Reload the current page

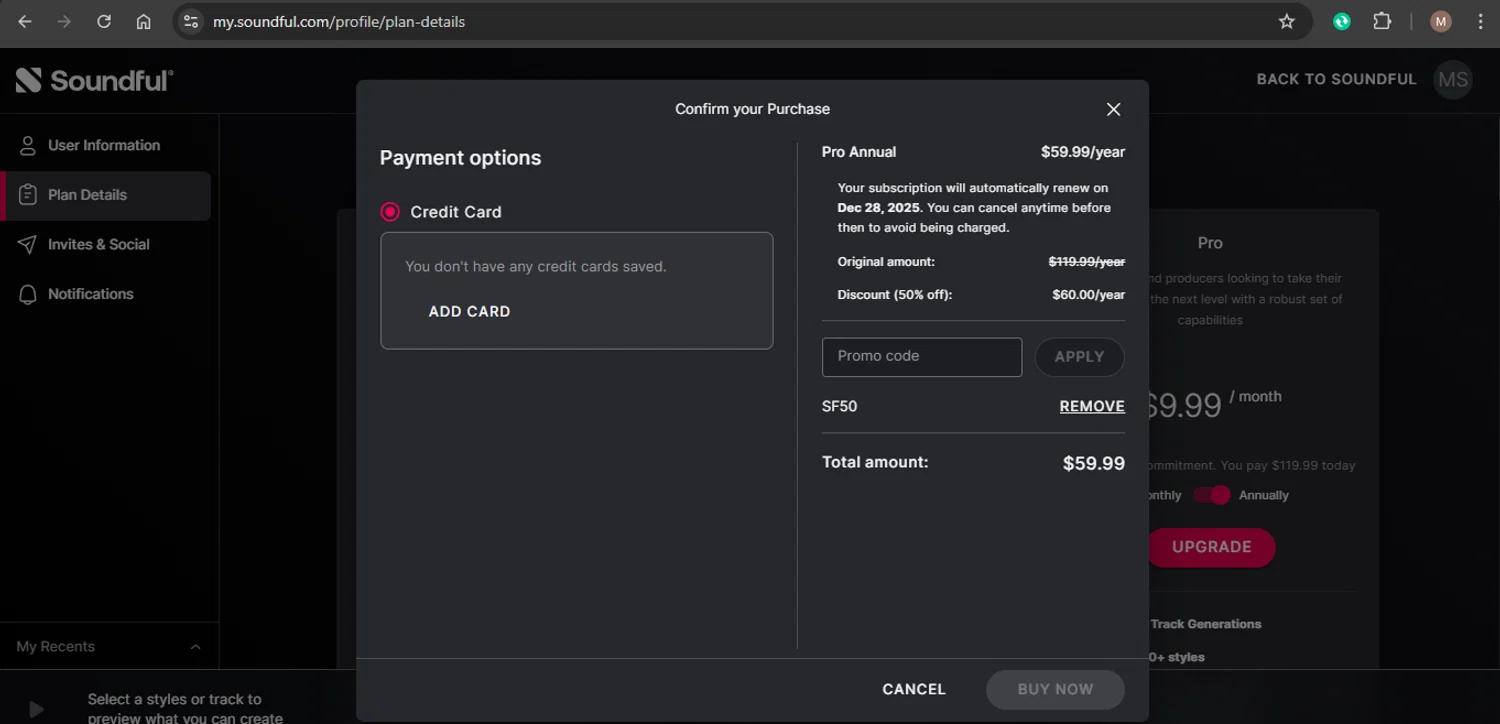104,21
